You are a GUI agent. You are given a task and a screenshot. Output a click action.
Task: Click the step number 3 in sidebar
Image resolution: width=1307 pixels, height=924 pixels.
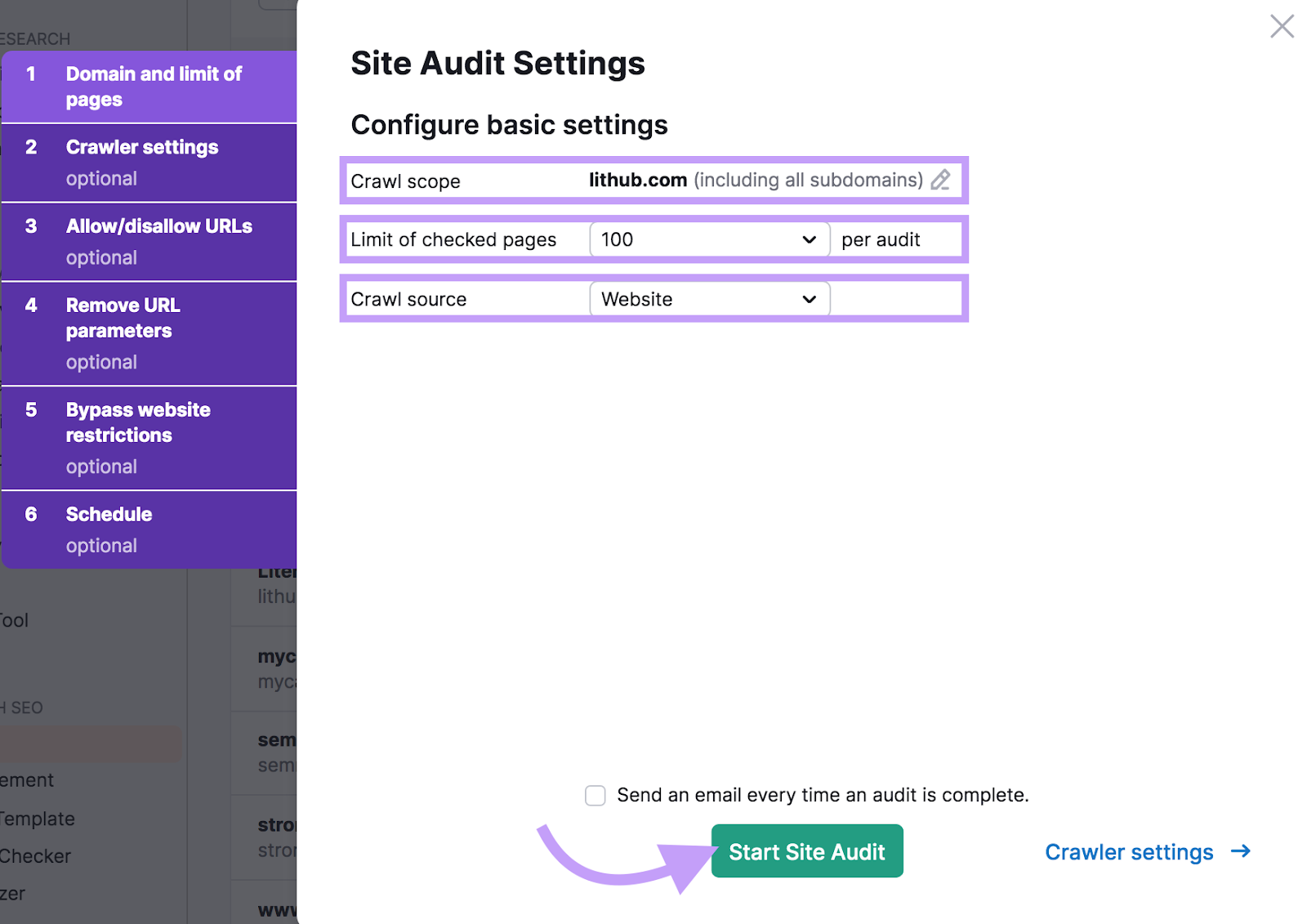click(31, 226)
